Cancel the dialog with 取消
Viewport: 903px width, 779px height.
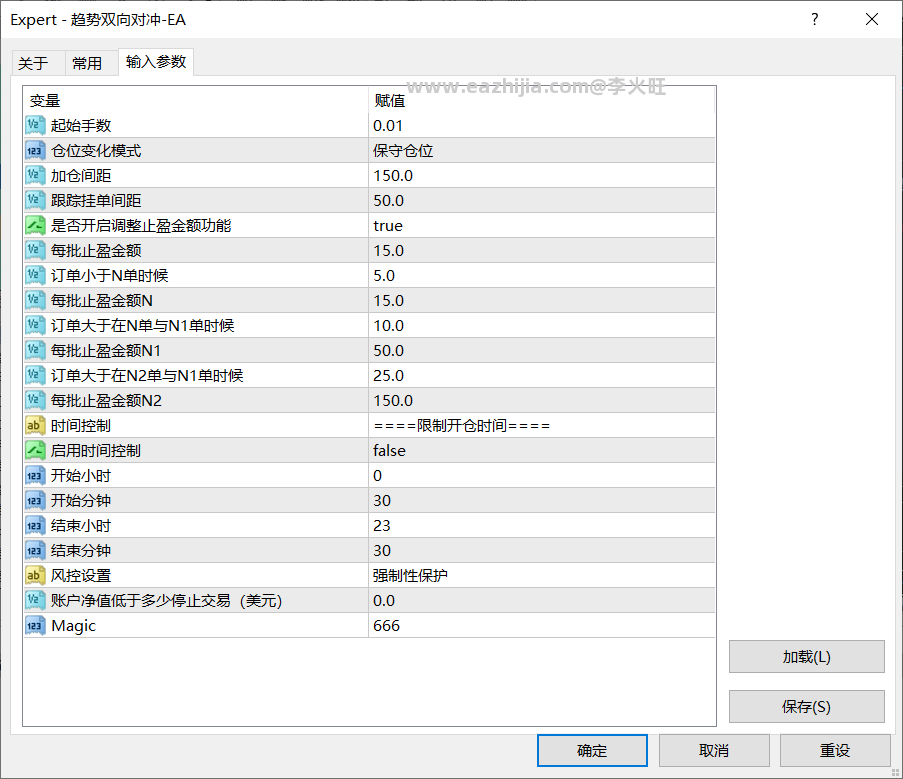(714, 750)
